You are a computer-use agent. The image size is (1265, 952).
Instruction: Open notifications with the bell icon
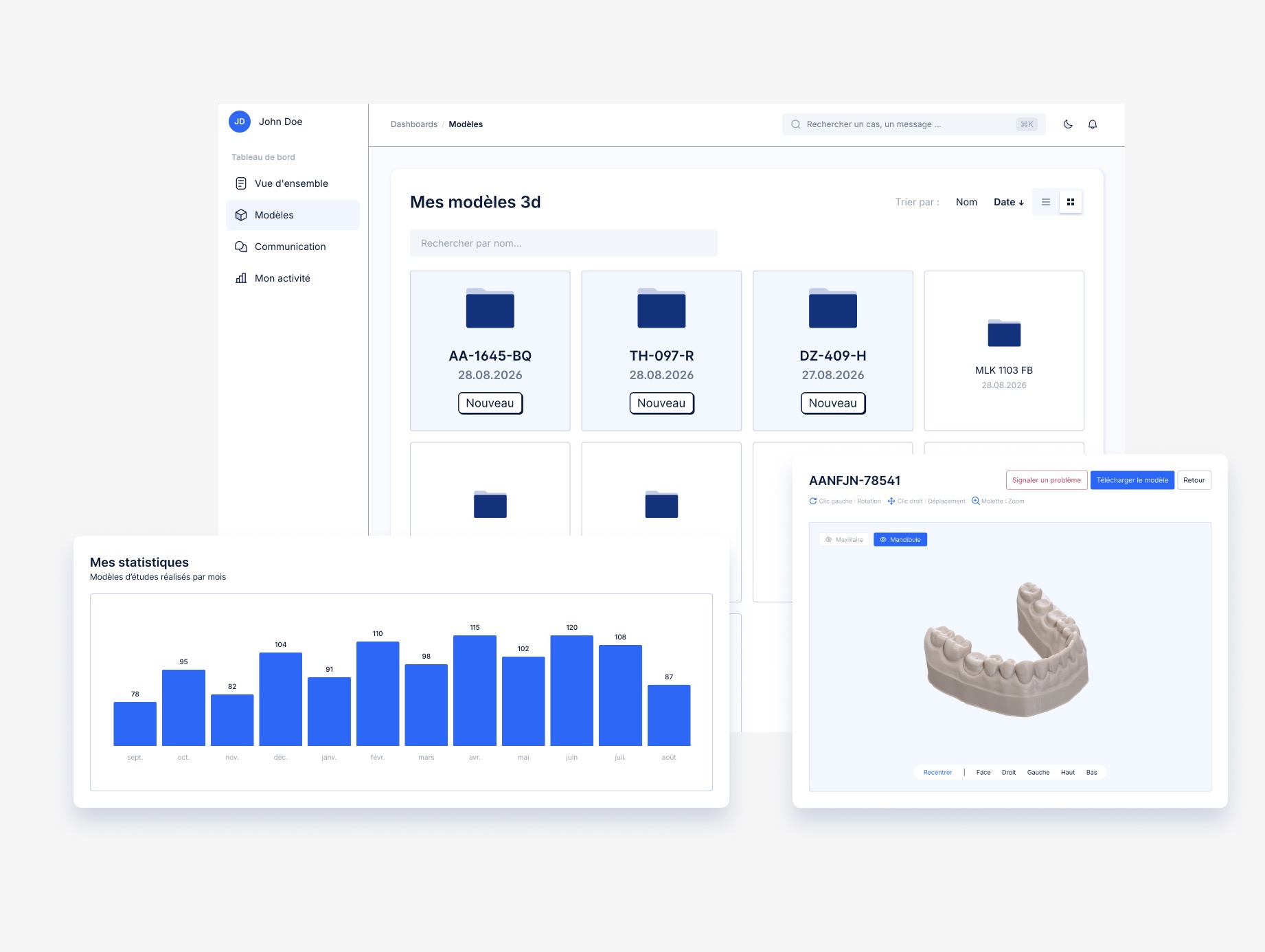coord(1093,124)
